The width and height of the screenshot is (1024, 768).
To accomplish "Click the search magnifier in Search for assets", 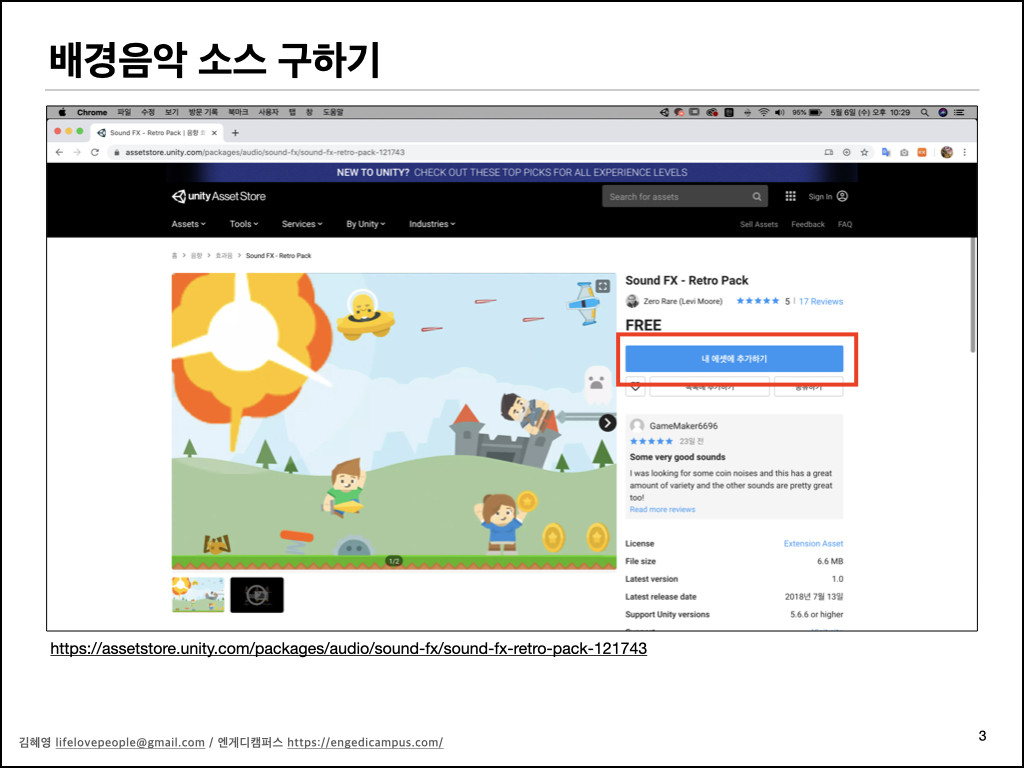I will [756, 197].
